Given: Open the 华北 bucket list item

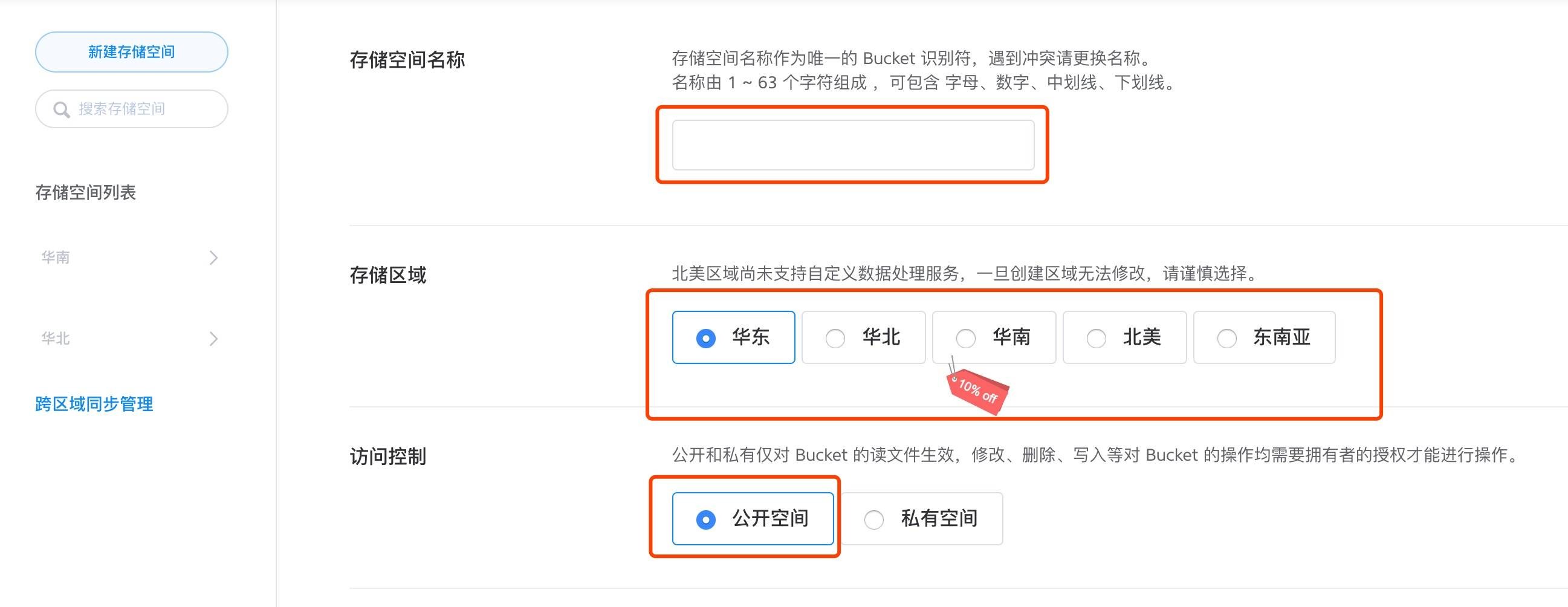Looking at the screenshot, I should coord(129,339).
